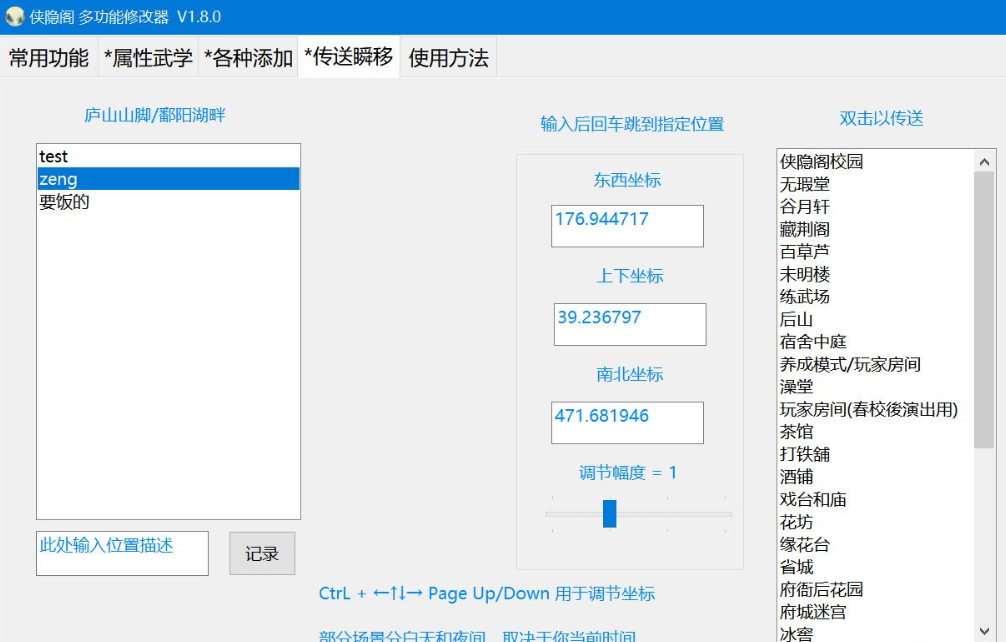Click the 上下坐标 value field
Image resolution: width=1006 pixels, height=642 pixels.
click(x=630, y=325)
